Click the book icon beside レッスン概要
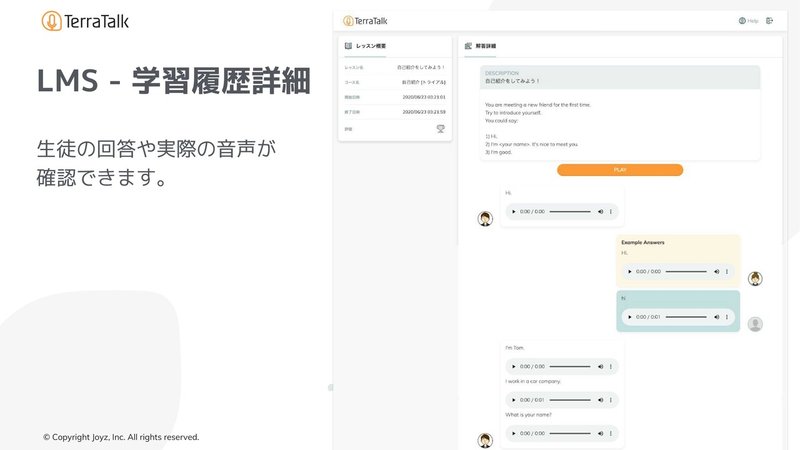This screenshot has width=800, height=450. click(348, 46)
